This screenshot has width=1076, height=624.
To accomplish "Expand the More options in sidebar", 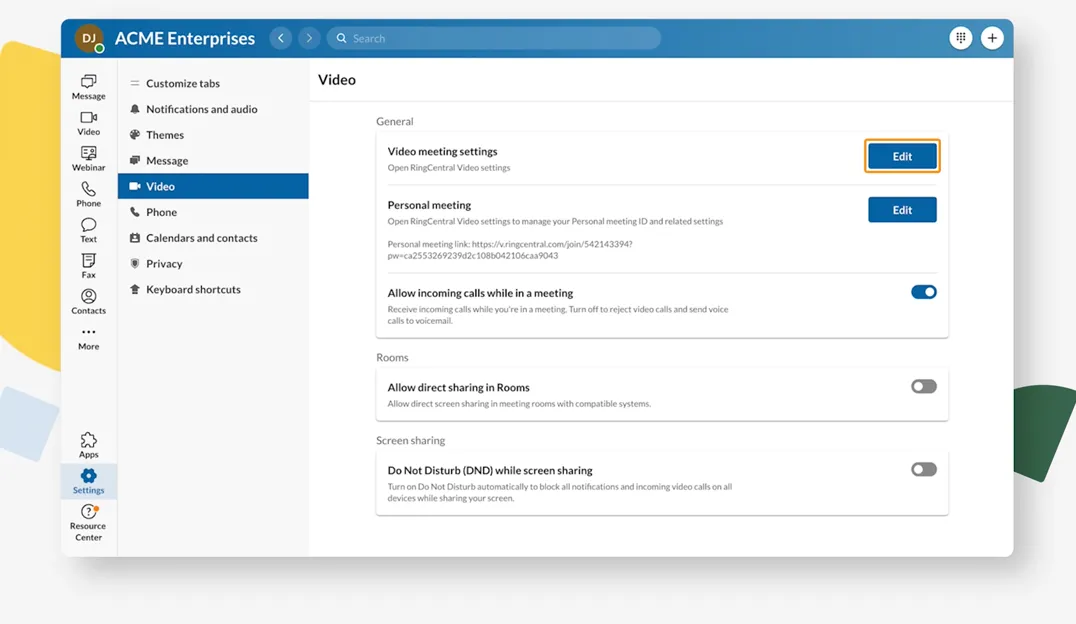I will (x=88, y=337).
